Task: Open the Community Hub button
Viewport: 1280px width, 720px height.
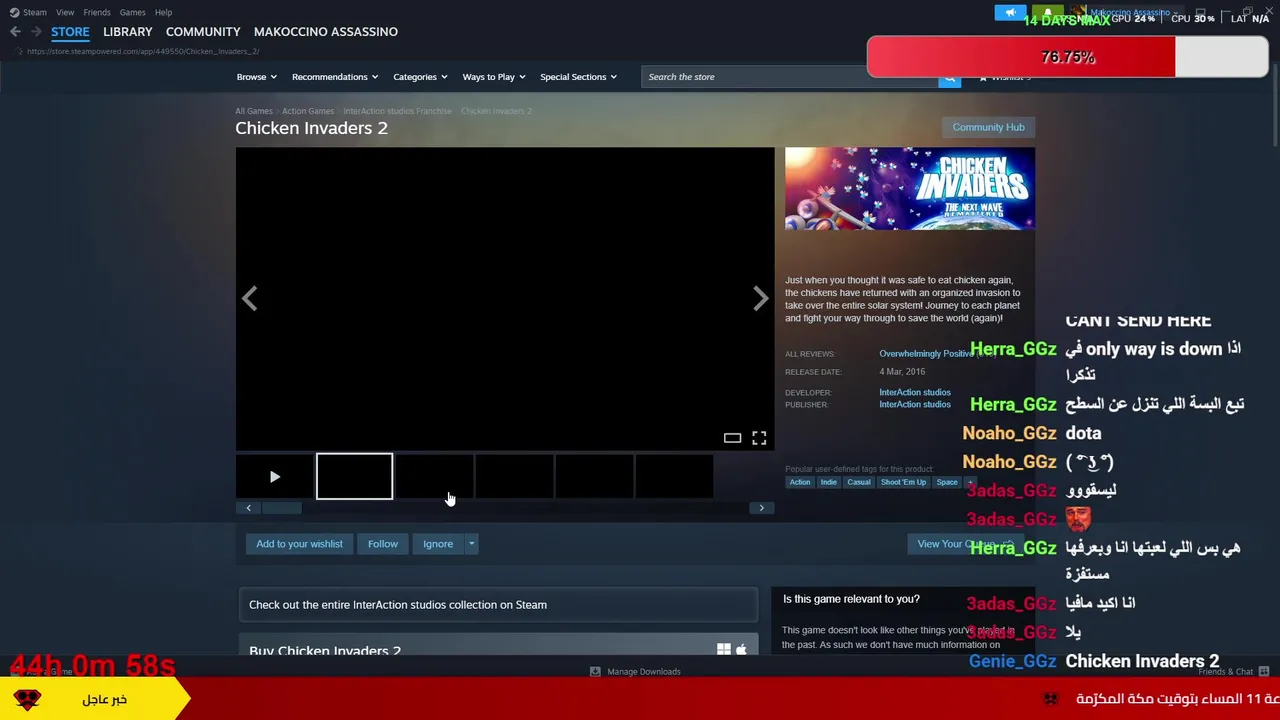Action: pyautogui.click(x=988, y=127)
